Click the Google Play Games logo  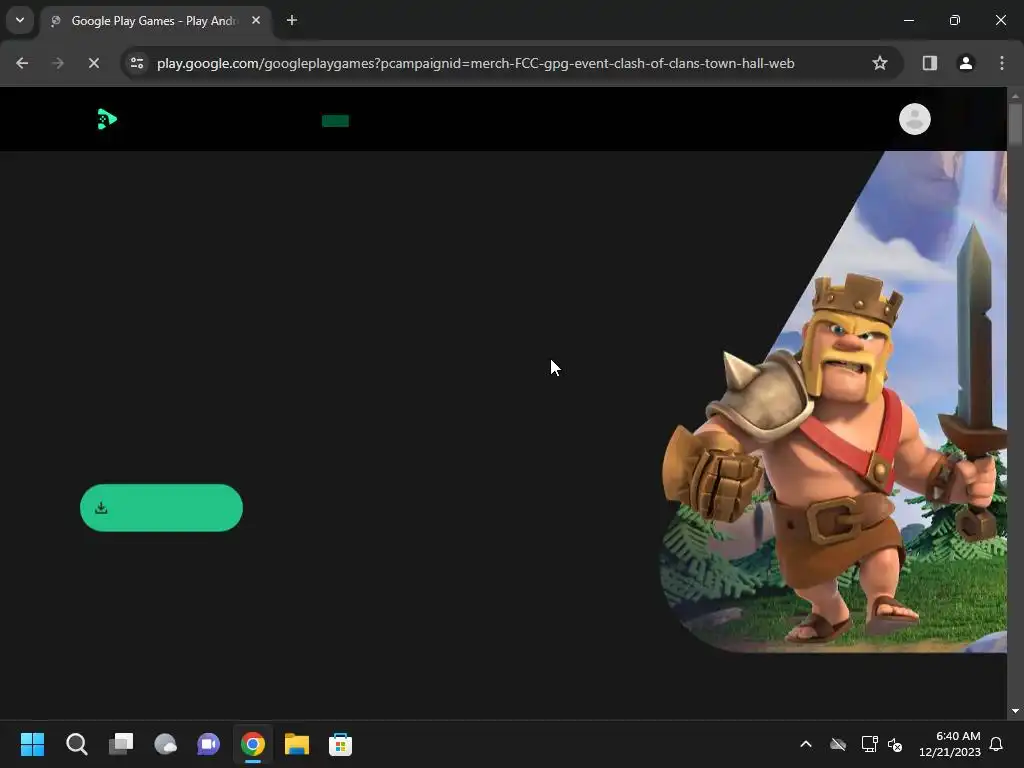point(106,120)
